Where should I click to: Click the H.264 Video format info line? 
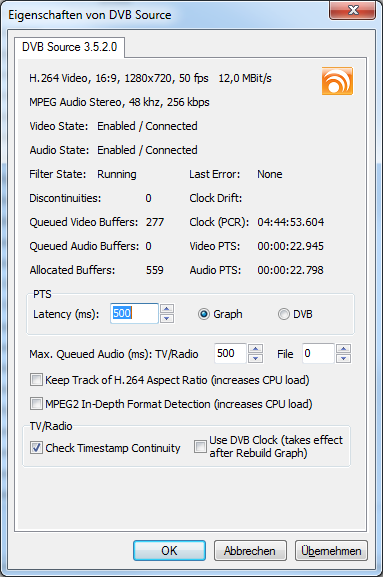118,78
